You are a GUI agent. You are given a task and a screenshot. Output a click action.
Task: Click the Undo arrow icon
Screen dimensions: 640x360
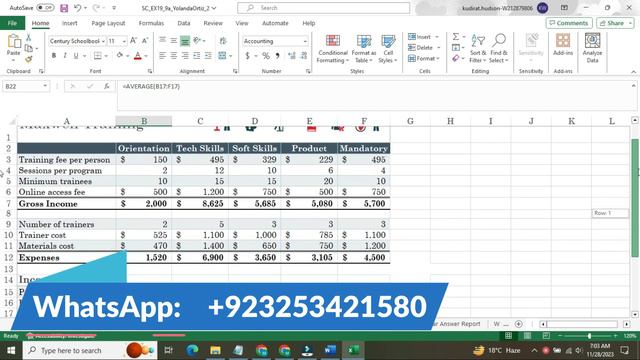click(x=78, y=8)
